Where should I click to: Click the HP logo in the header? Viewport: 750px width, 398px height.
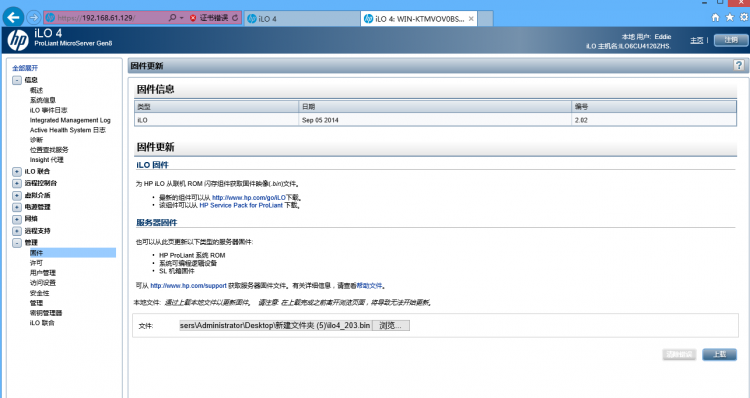click(x=18, y=40)
